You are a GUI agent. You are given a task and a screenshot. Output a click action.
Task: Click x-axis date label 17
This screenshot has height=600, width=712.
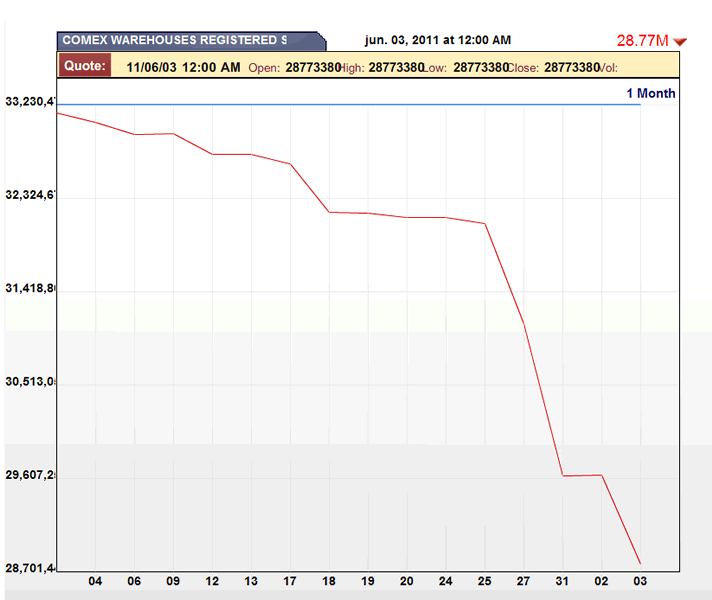coord(290,581)
